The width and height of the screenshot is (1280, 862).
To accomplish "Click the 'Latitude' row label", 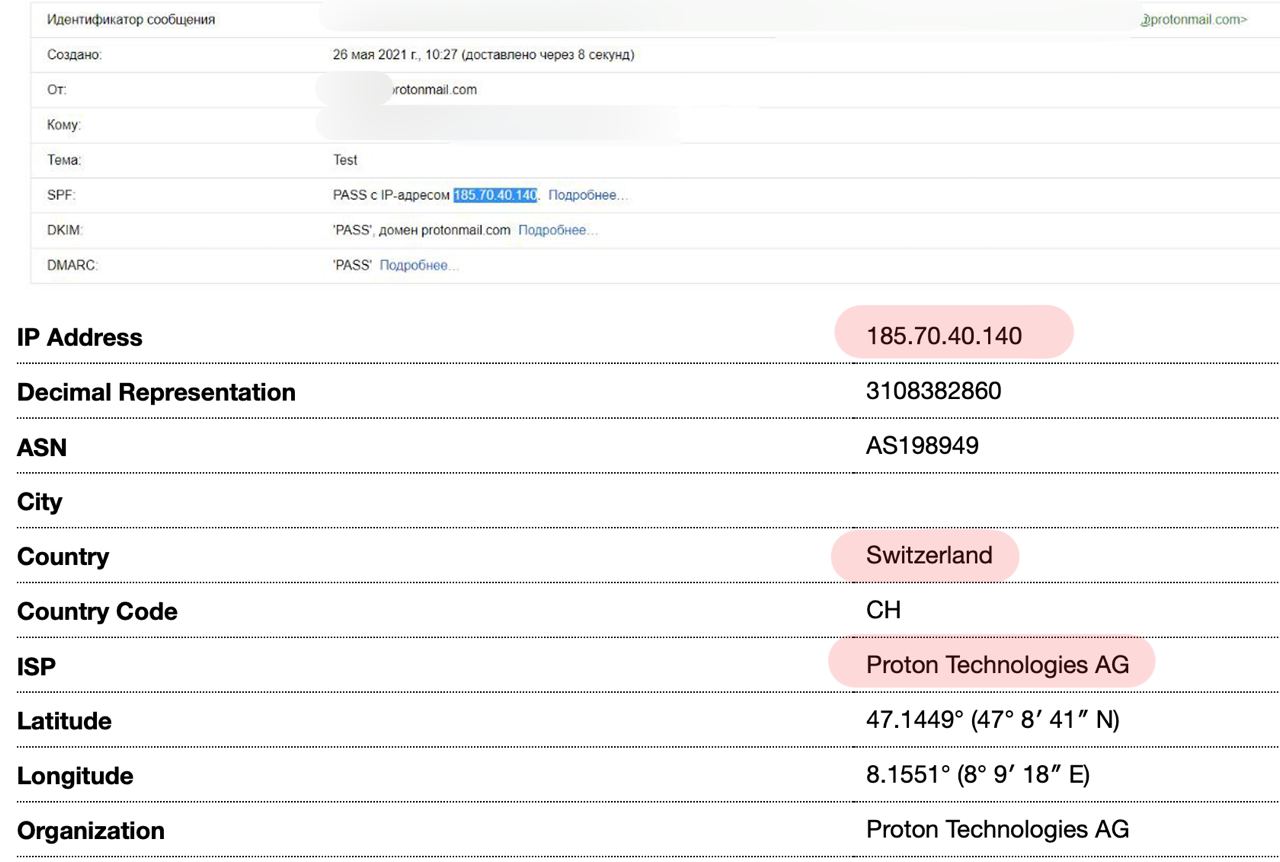I will point(64,721).
